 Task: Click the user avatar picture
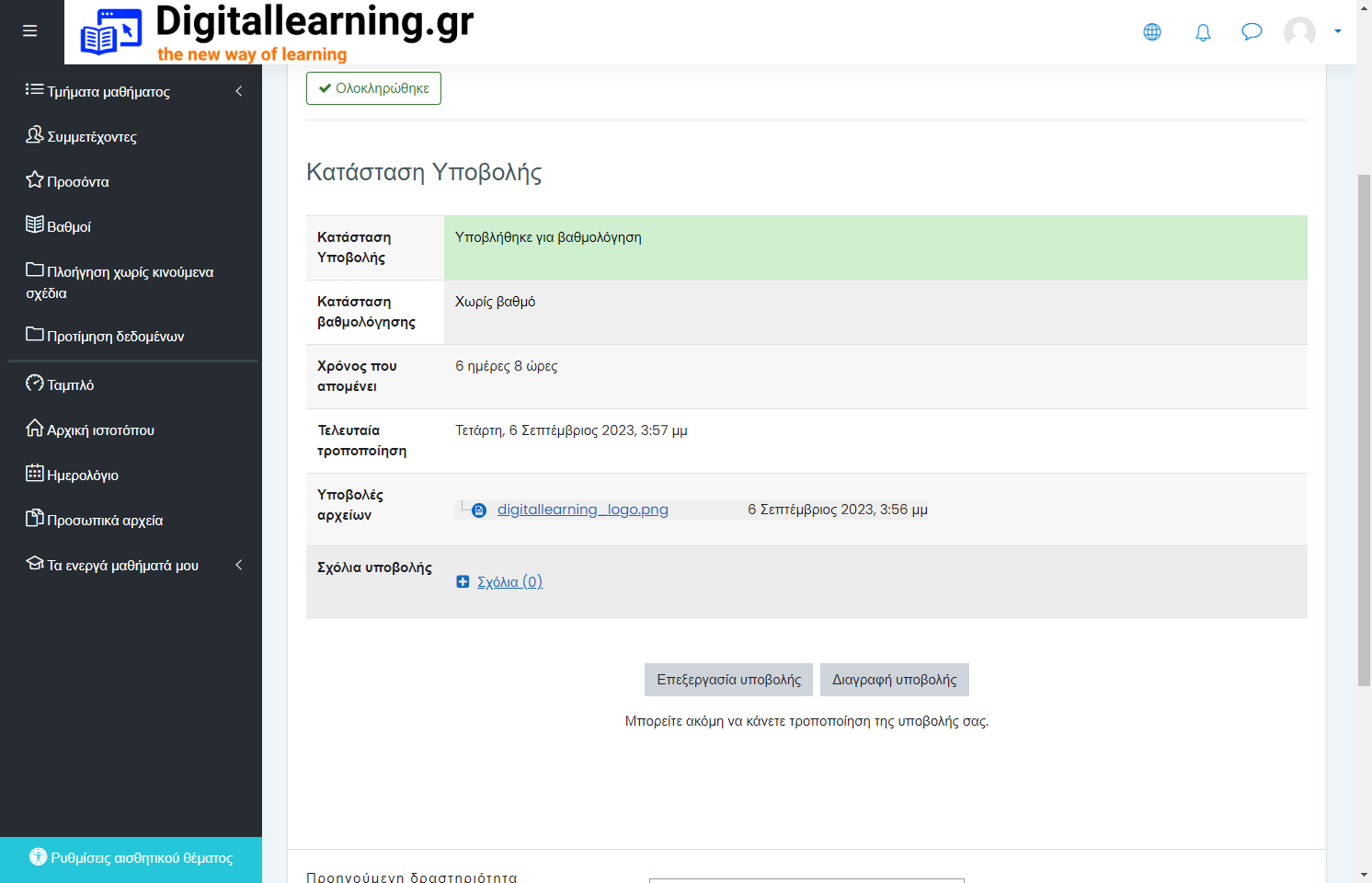coord(1299,32)
